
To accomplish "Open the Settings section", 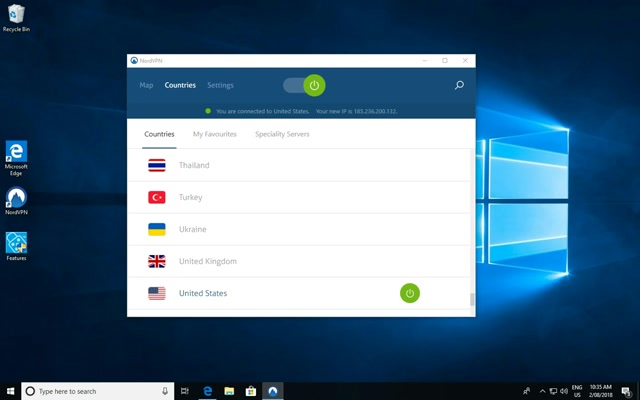I will pos(220,86).
